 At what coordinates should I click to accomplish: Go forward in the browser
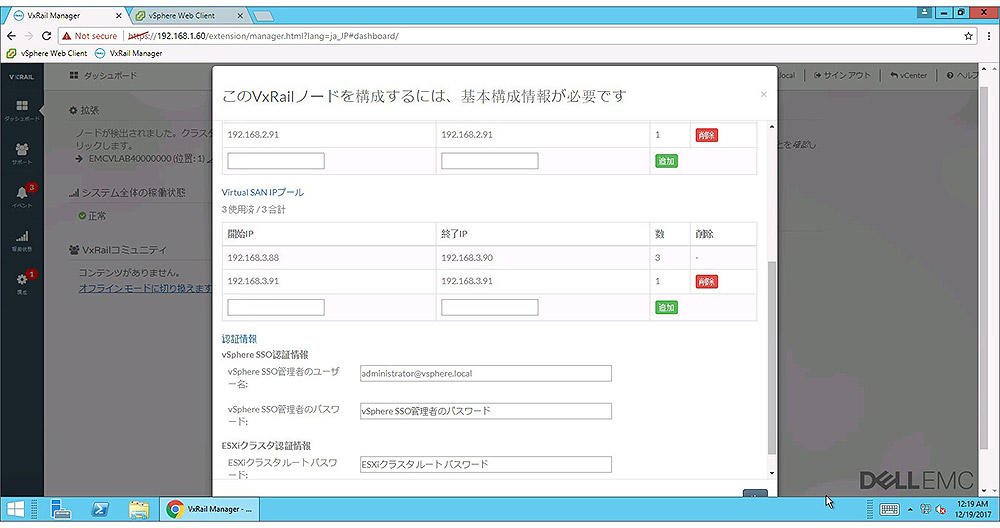(29, 36)
